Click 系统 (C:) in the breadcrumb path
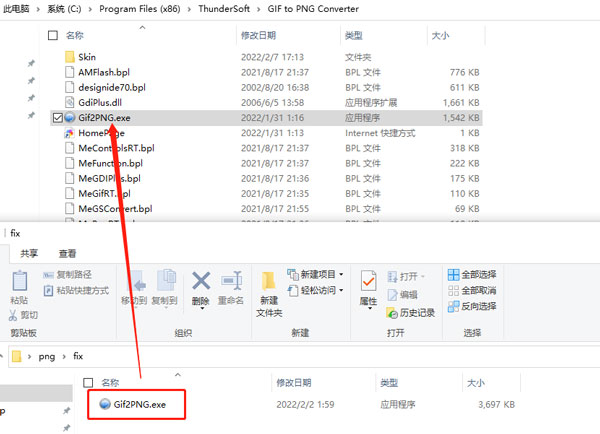600x434 pixels. point(64,9)
